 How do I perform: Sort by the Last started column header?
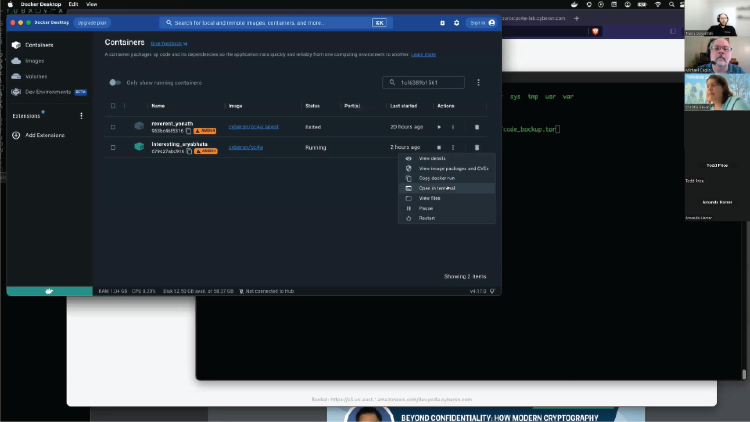pyautogui.click(x=403, y=106)
